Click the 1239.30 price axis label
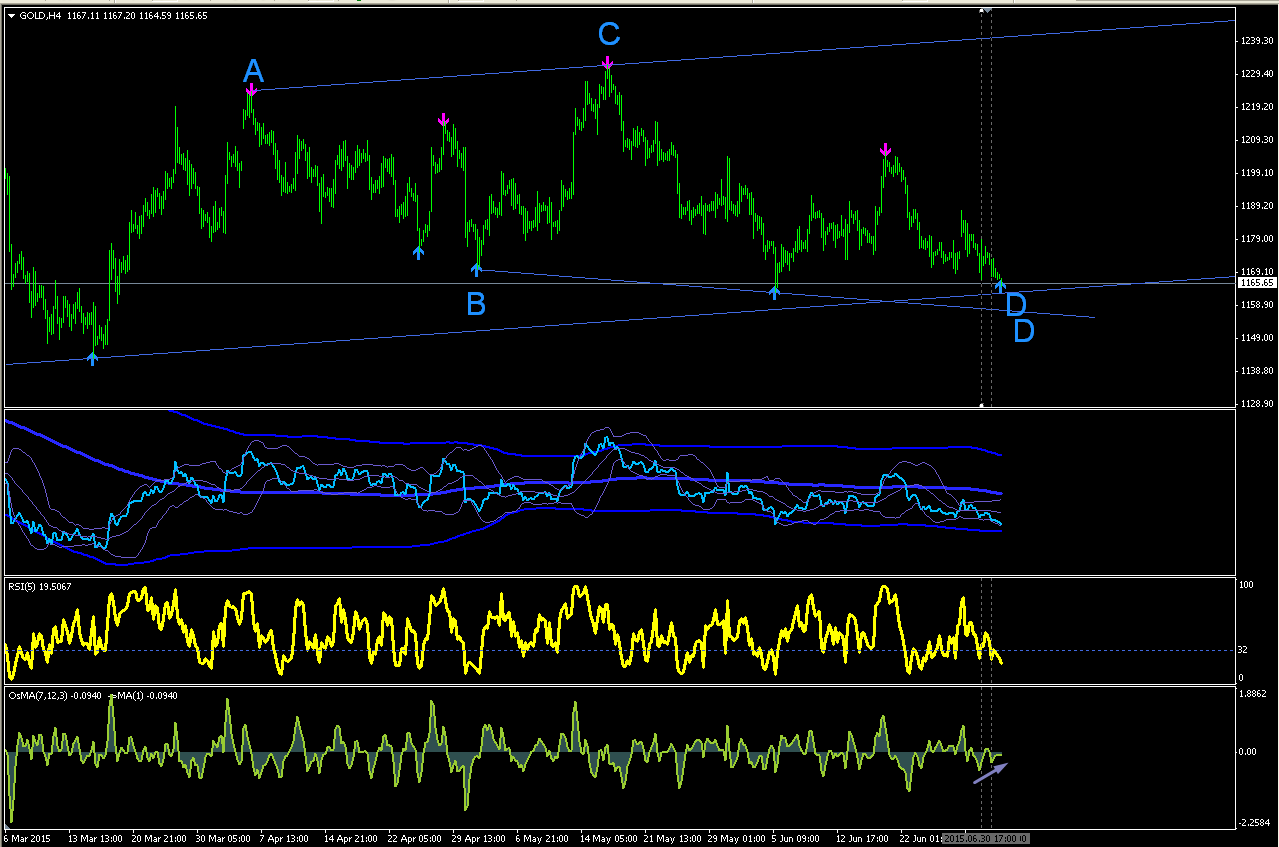Image resolution: width=1279 pixels, height=847 pixels. (1256, 41)
